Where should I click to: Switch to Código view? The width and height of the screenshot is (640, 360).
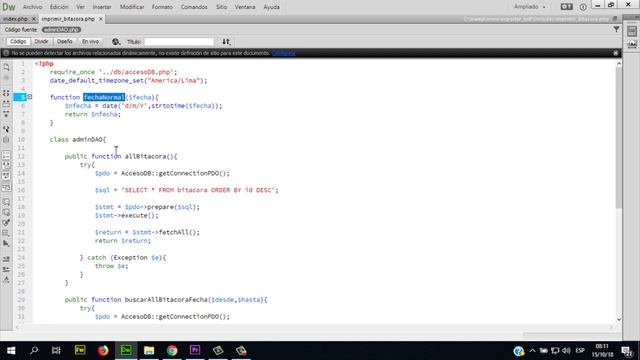18,42
